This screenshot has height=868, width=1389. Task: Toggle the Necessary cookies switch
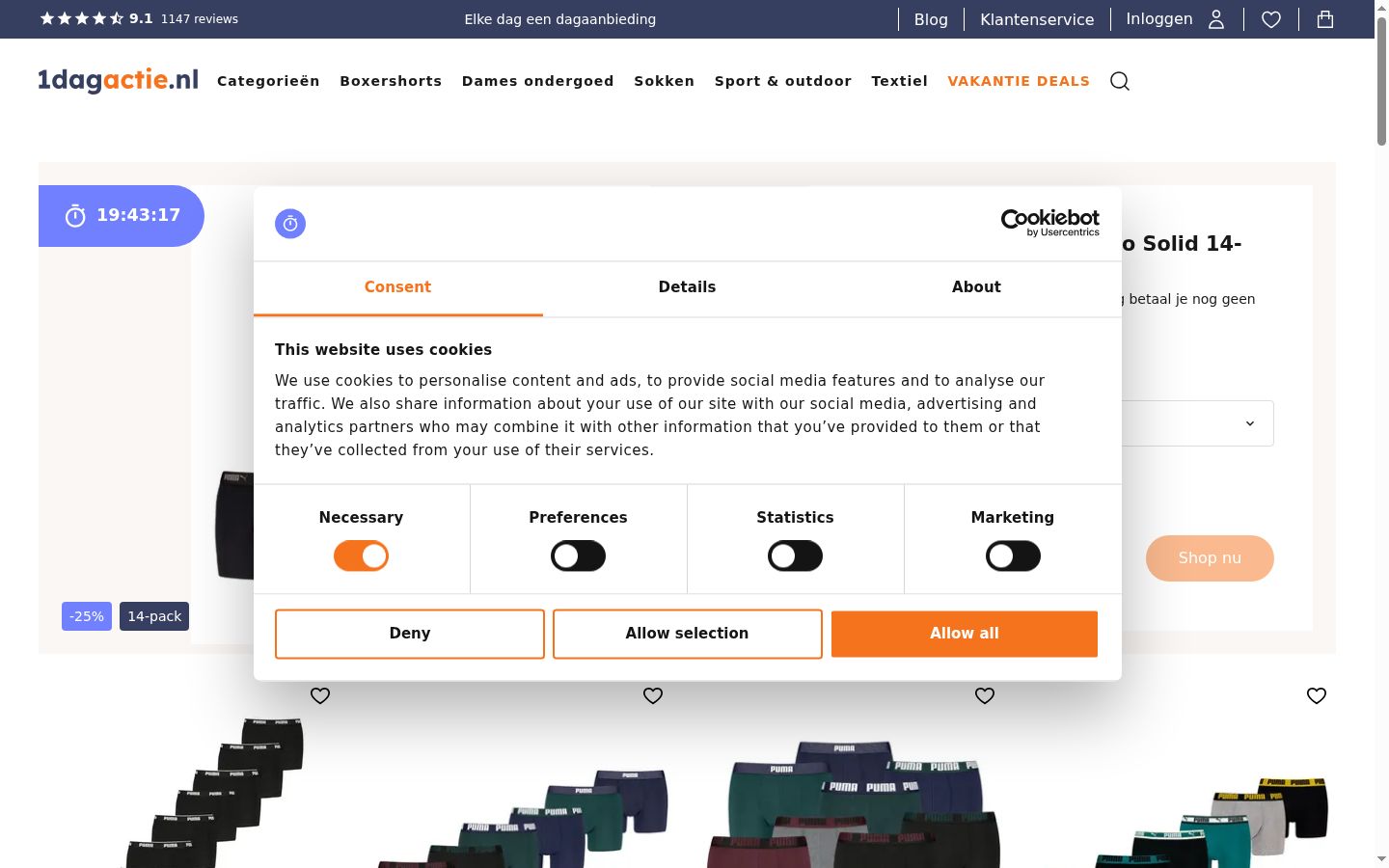click(x=361, y=556)
